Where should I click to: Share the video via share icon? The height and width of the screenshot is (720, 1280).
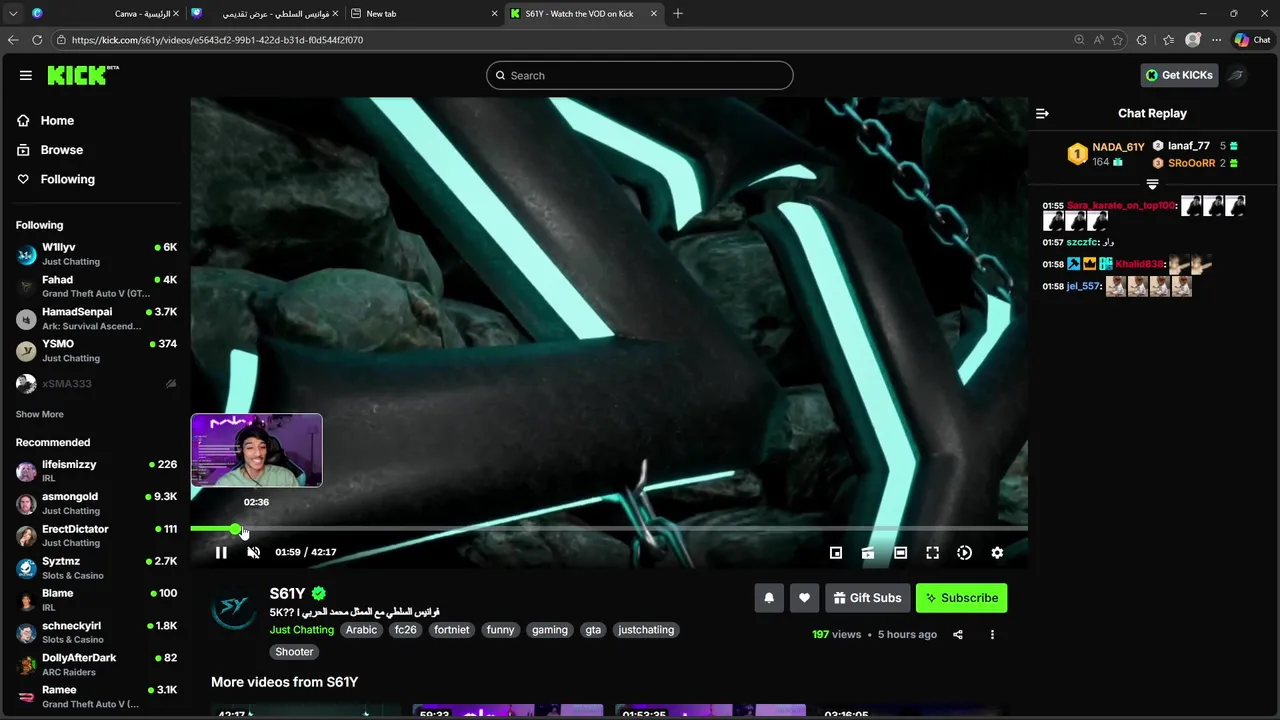[958, 634]
